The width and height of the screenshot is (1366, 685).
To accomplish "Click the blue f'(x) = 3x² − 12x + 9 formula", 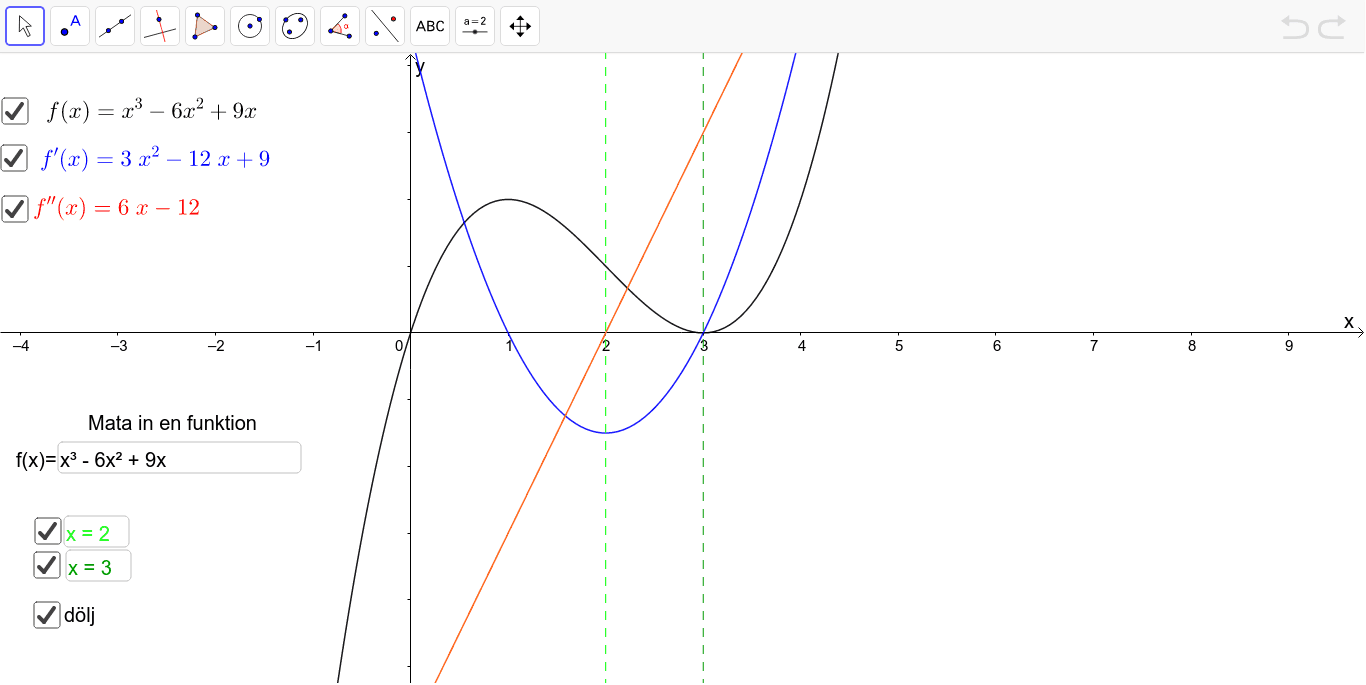I will [x=155, y=159].
